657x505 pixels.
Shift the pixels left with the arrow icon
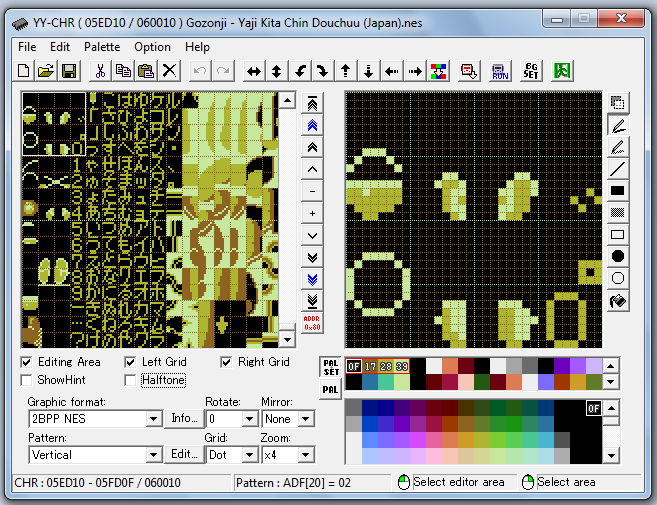click(391, 71)
